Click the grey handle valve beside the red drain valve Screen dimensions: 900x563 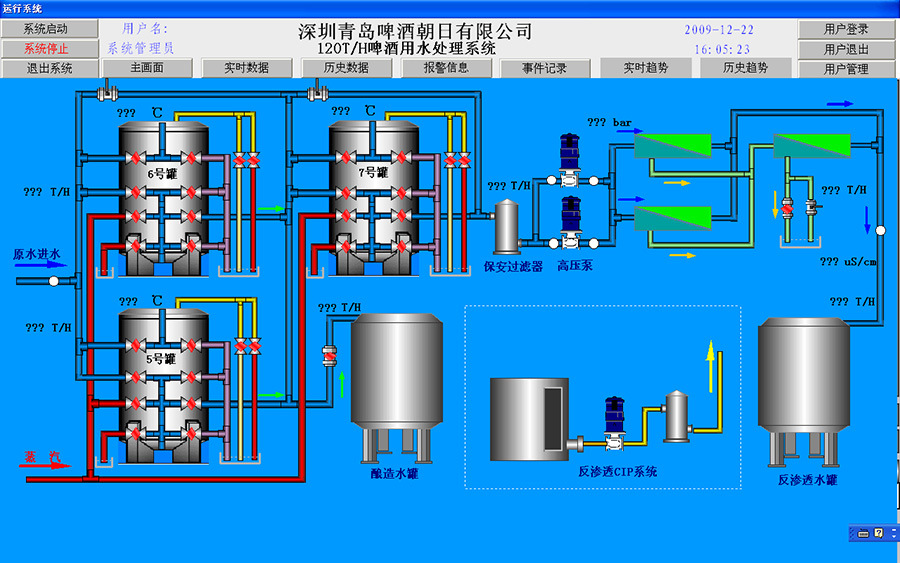pos(812,207)
